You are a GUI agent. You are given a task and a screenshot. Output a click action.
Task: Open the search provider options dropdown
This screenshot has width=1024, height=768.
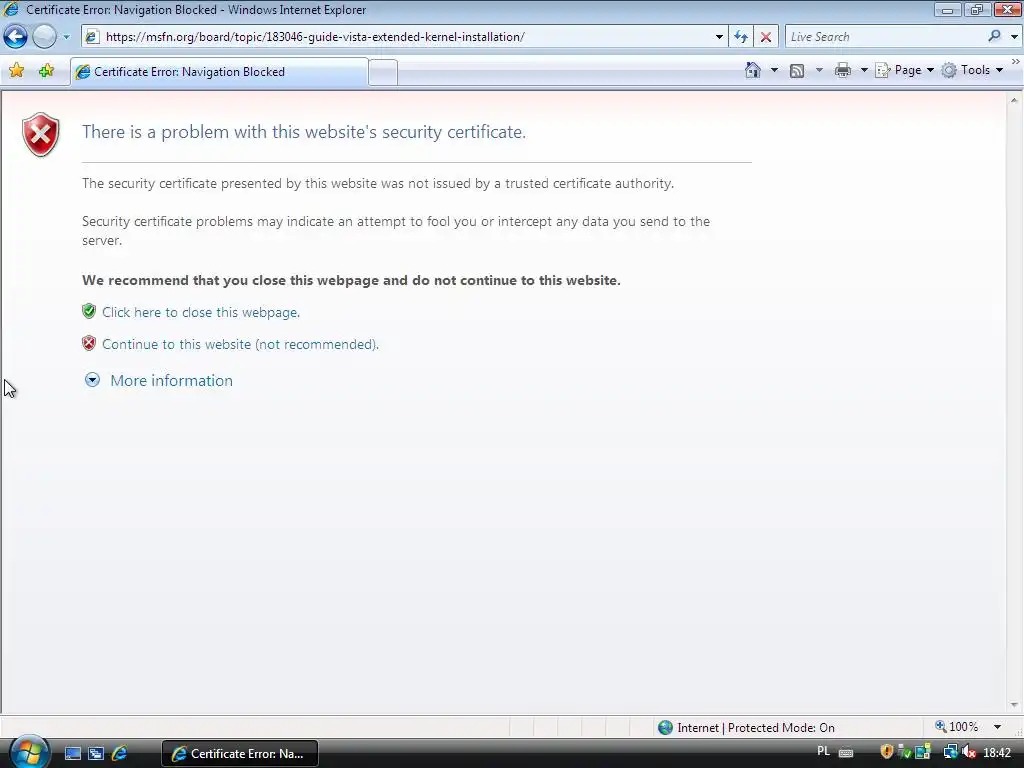point(1014,37)
